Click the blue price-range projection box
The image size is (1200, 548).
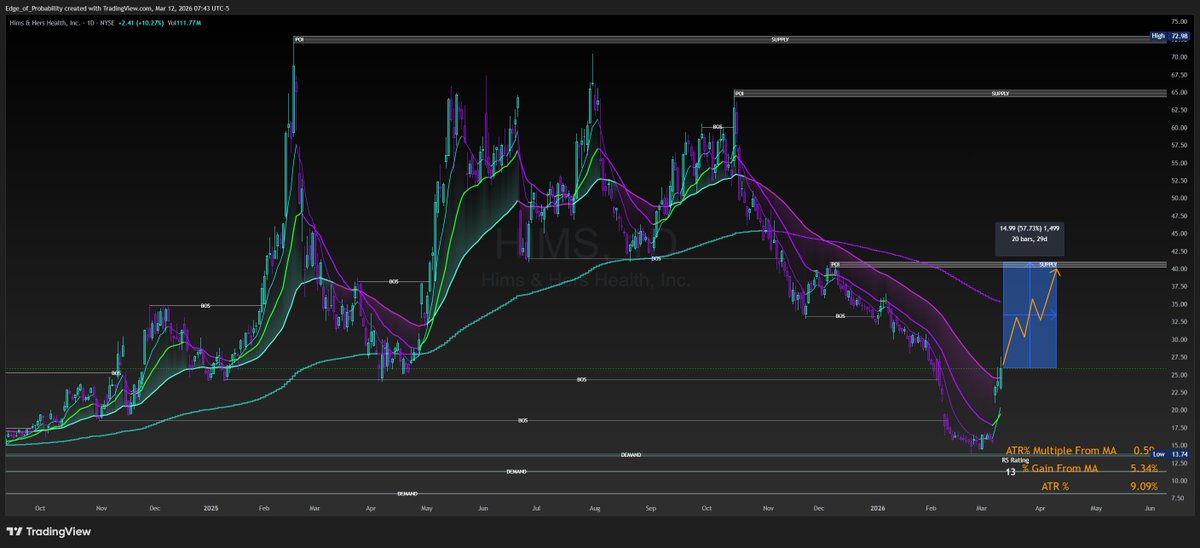coord(1030,313)
